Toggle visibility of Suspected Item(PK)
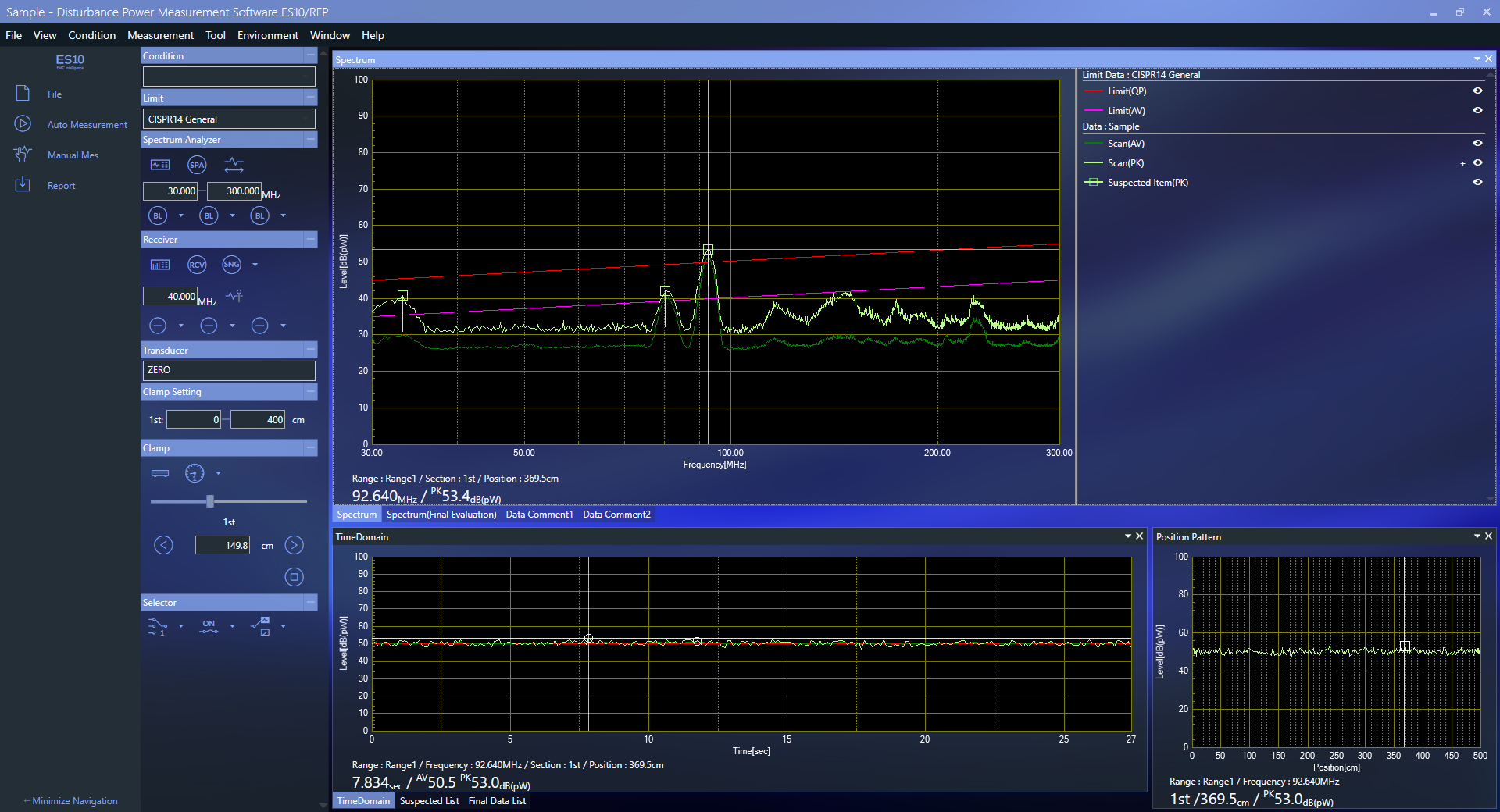The image size is (1500, 812). 1477,182
